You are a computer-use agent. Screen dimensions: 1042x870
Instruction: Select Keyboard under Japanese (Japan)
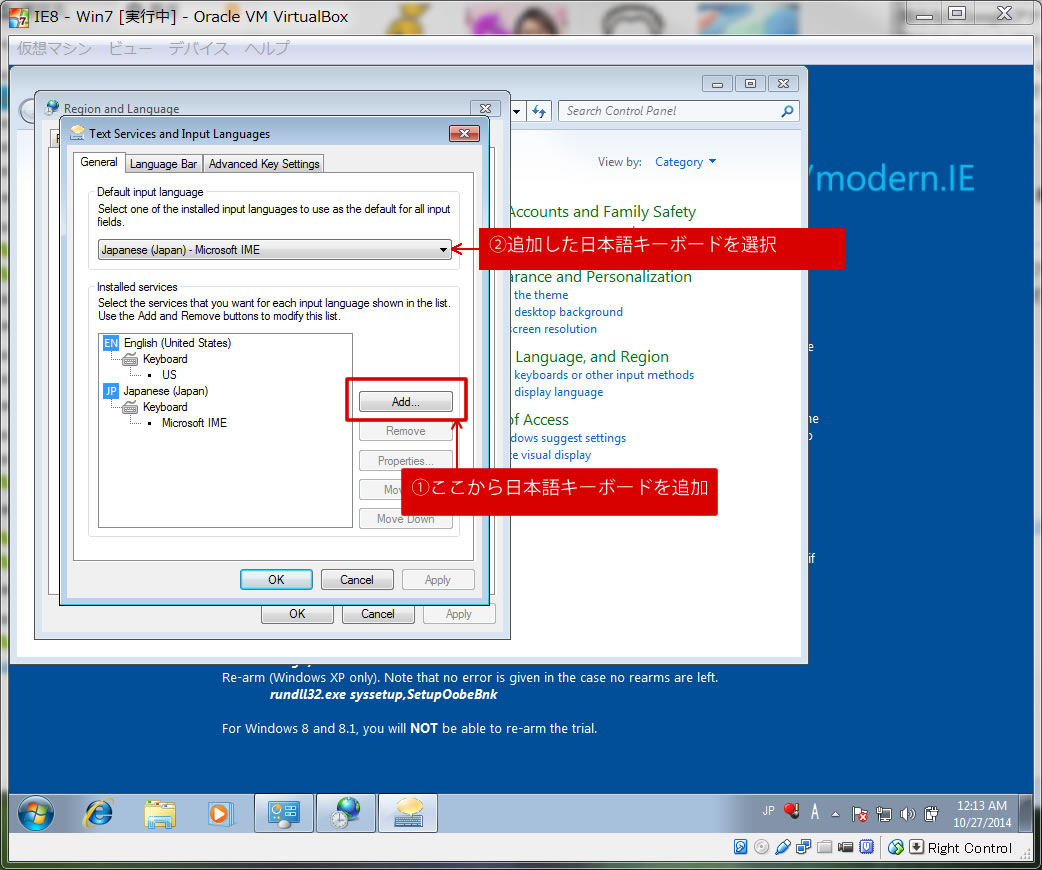click(x=165, y=407)
